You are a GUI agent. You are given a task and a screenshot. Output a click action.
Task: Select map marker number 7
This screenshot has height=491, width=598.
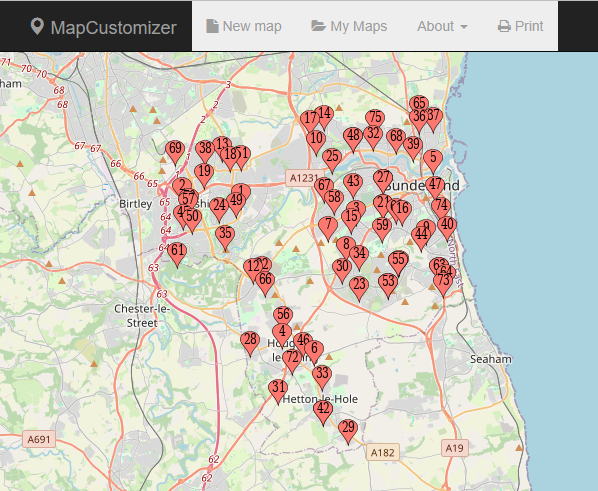pyautogui.click(x=328, y=226)
